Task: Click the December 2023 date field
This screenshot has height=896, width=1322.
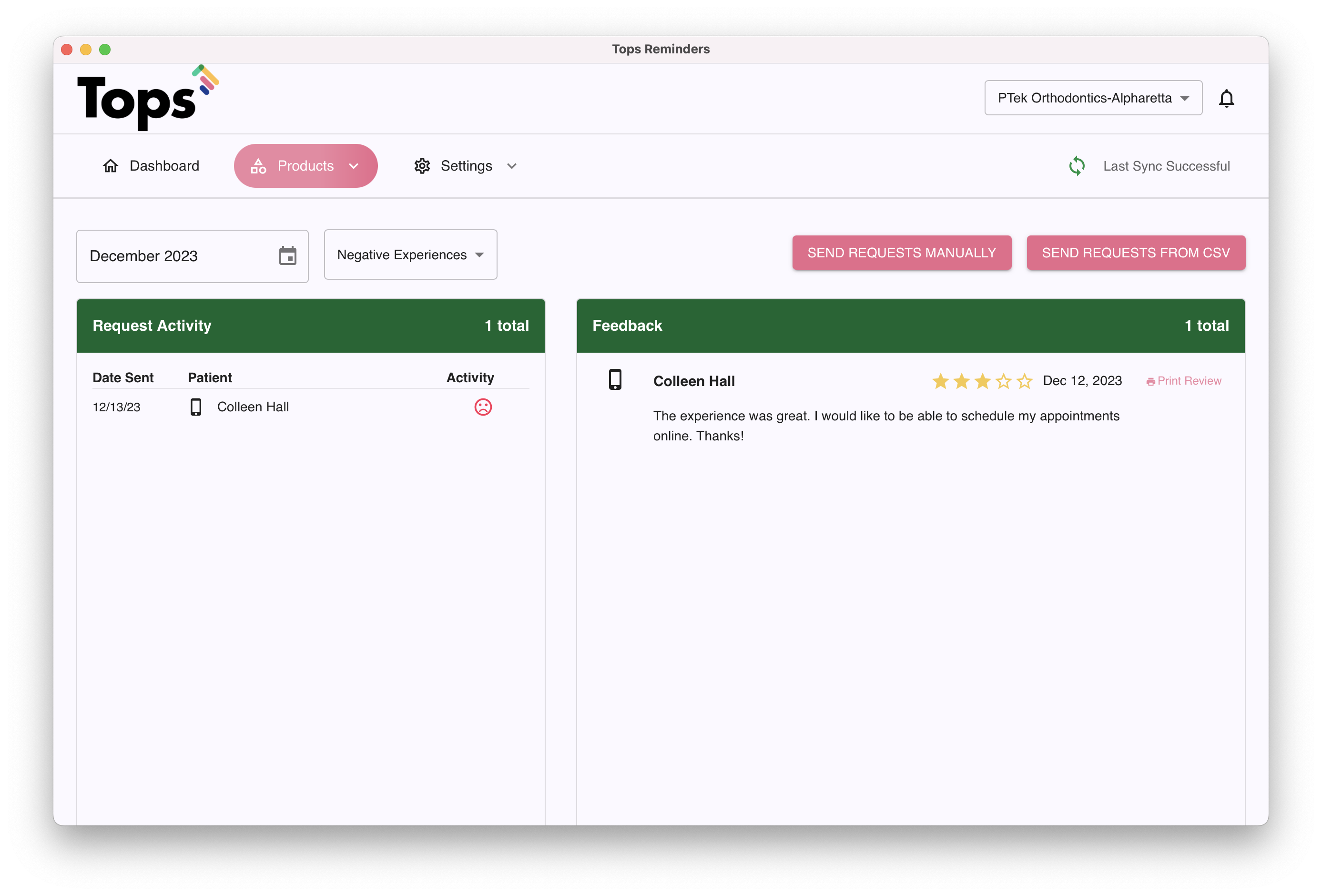Action: coord(176,256)
